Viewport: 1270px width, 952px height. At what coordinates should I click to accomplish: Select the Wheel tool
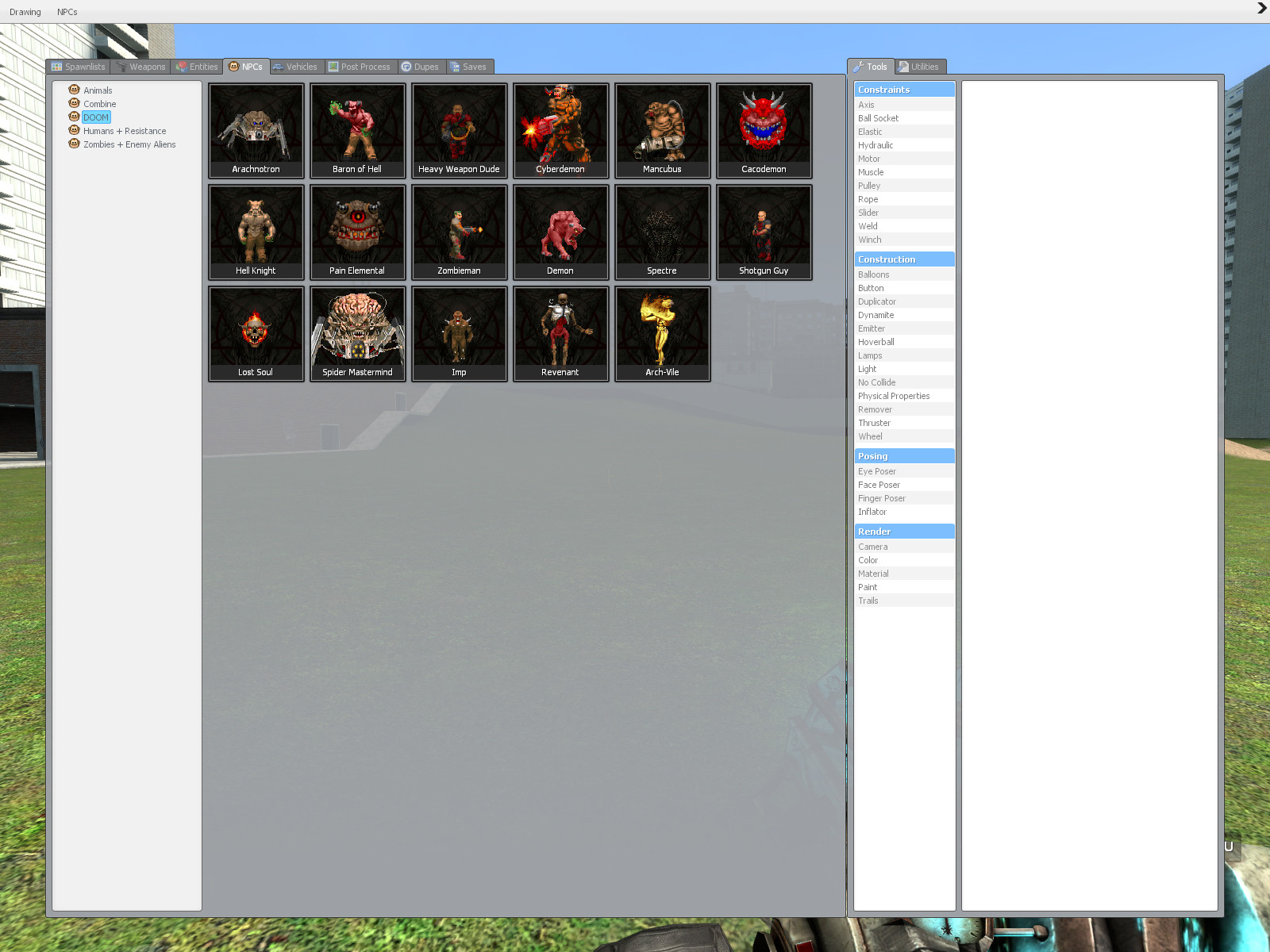tap(905, 436)
